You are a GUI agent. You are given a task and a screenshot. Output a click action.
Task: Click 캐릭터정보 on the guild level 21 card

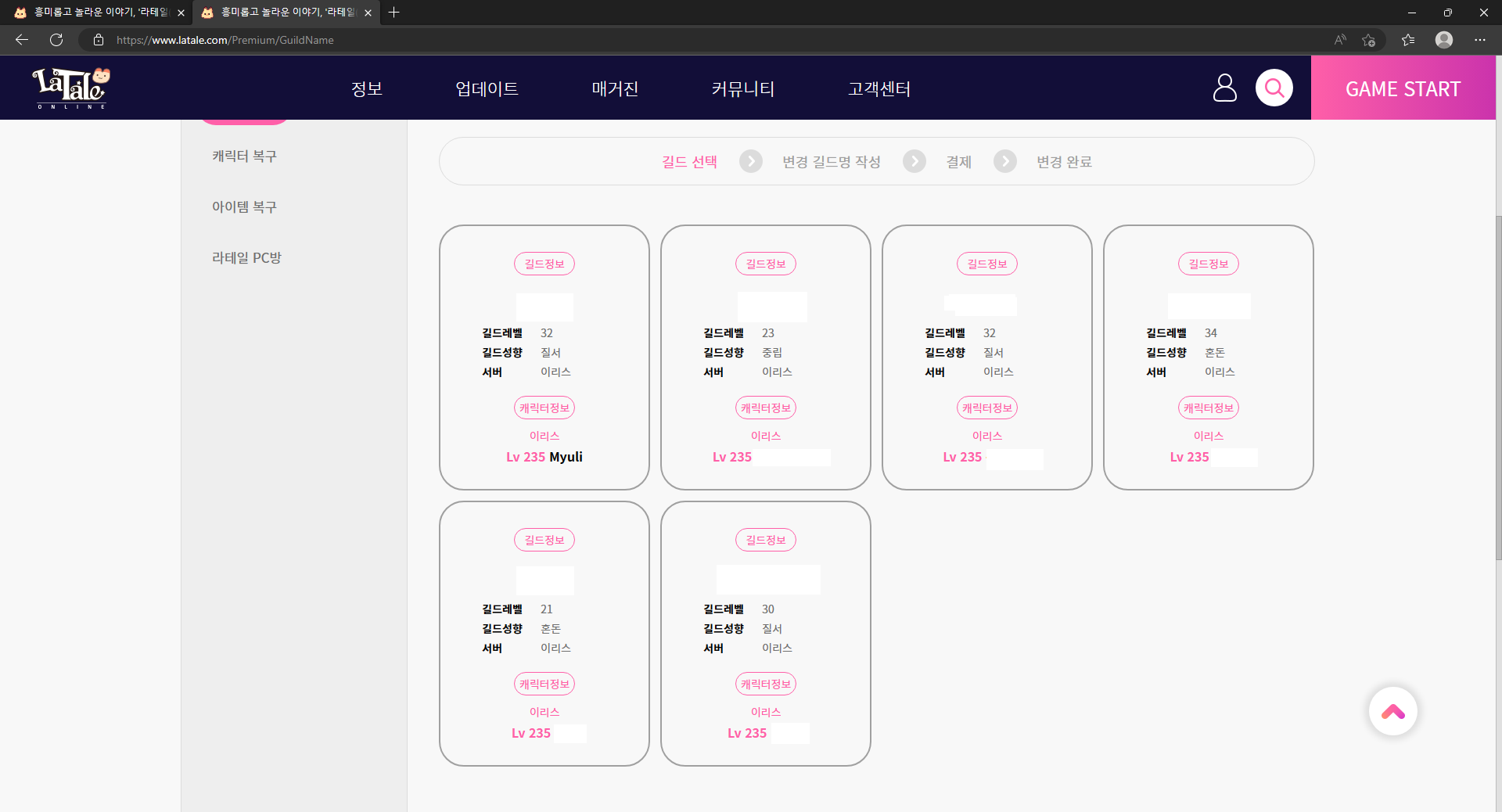point(544,684)
